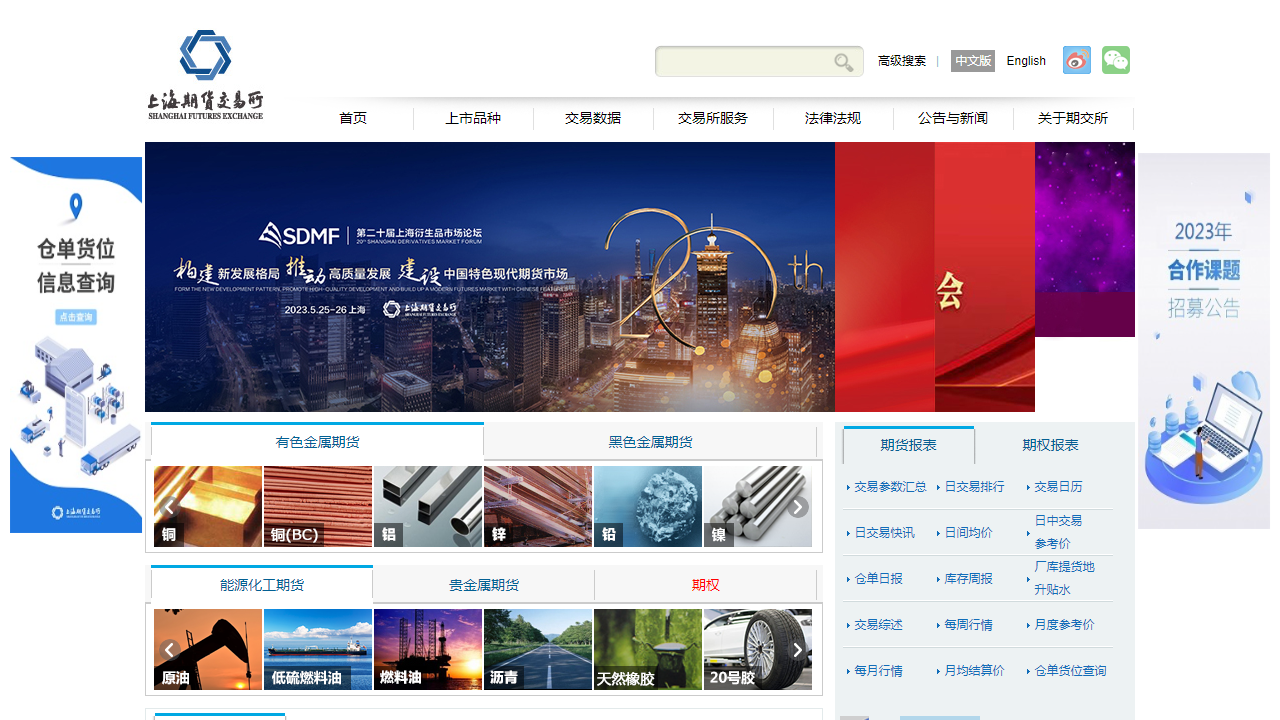This screenshot has height=720, width=1280.
Task: Click the SDMF 20th forum banner
Action: coord(490,277)
